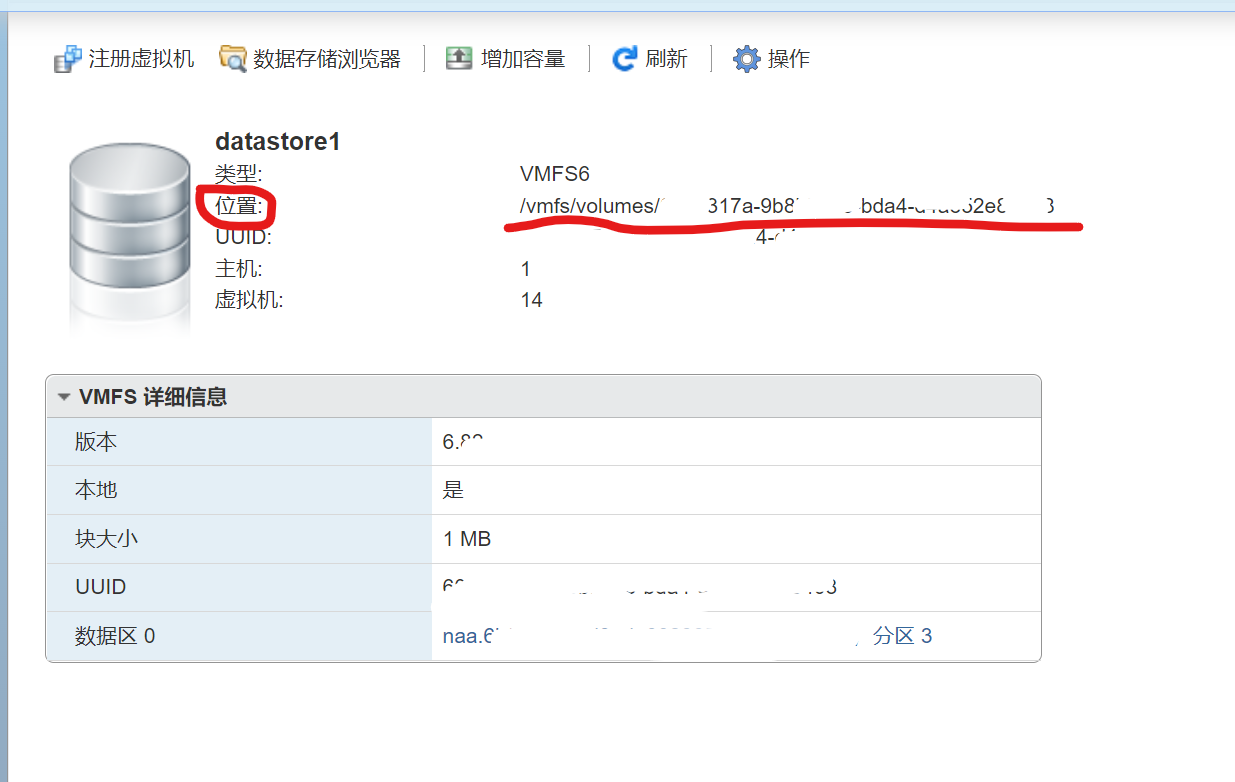The width and height of the screenshot is (1235, 782).
Task: Click the green 增加容量 icon
Action: [458, 59]
